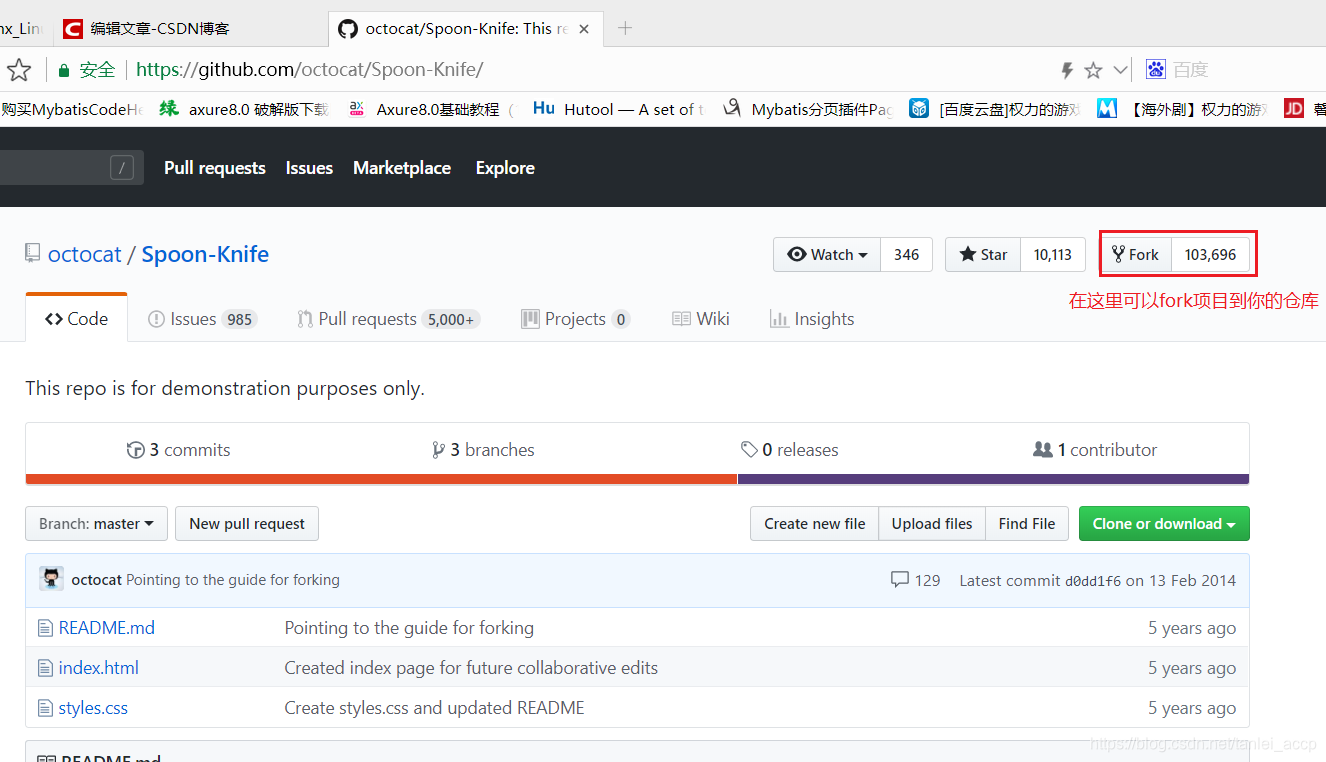Open Explore in GitHub header
The height and width of the screenshot is (762, 1326).
point(505,168)
